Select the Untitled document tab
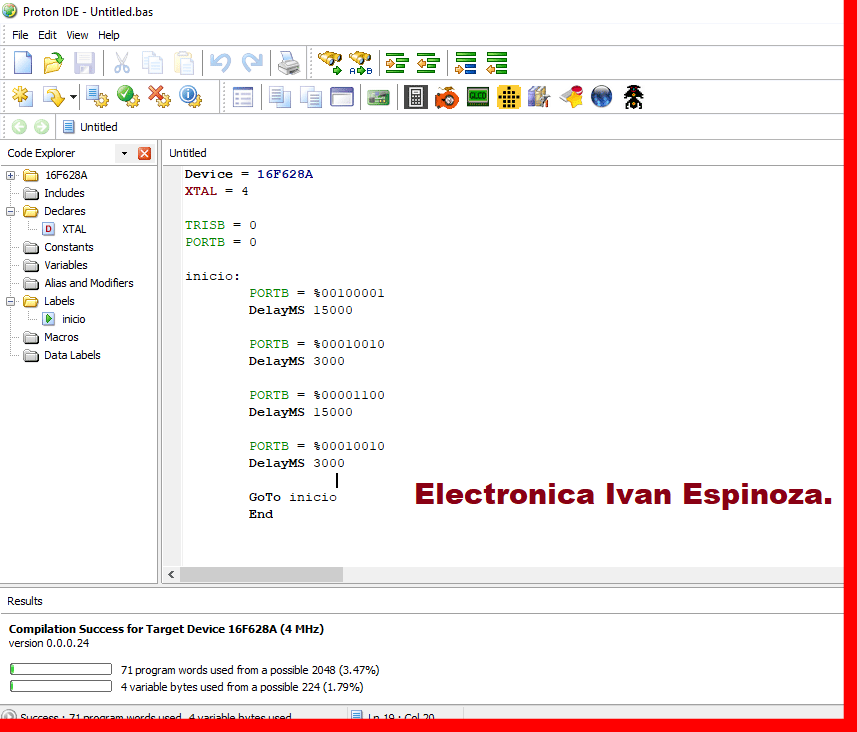This screenshot has height=732, width=857. (90, 127)
